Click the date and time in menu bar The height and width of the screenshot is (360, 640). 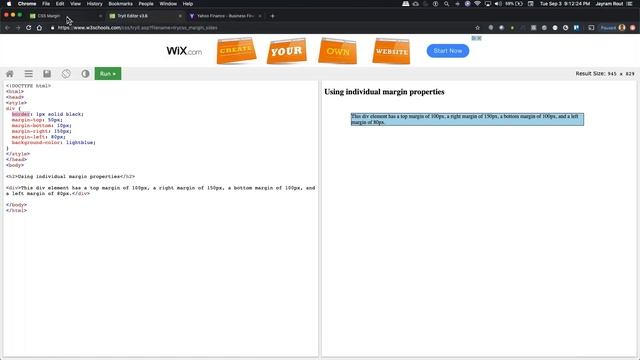pyautogui.click(x=565, y=4)
